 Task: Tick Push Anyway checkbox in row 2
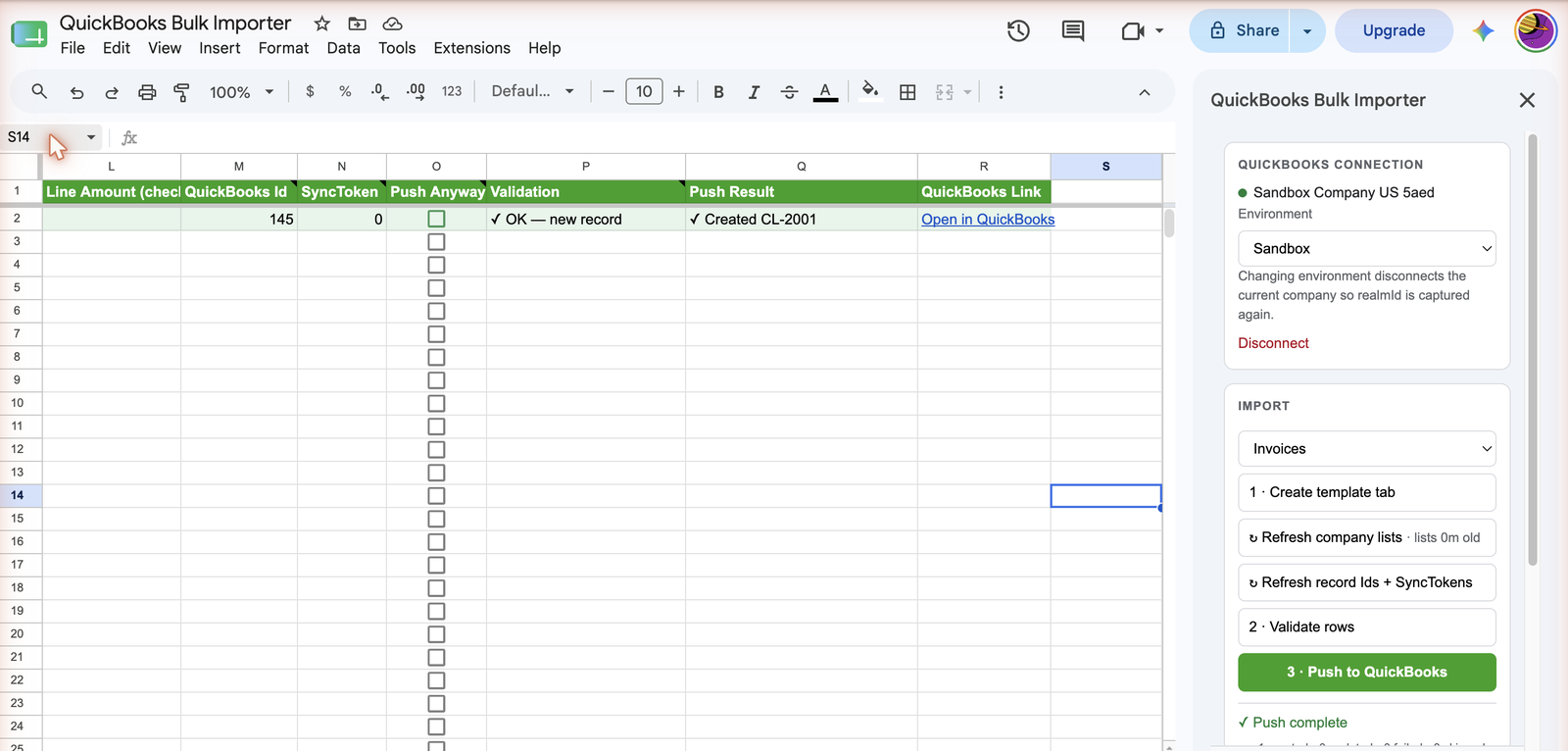pos(436,219)
